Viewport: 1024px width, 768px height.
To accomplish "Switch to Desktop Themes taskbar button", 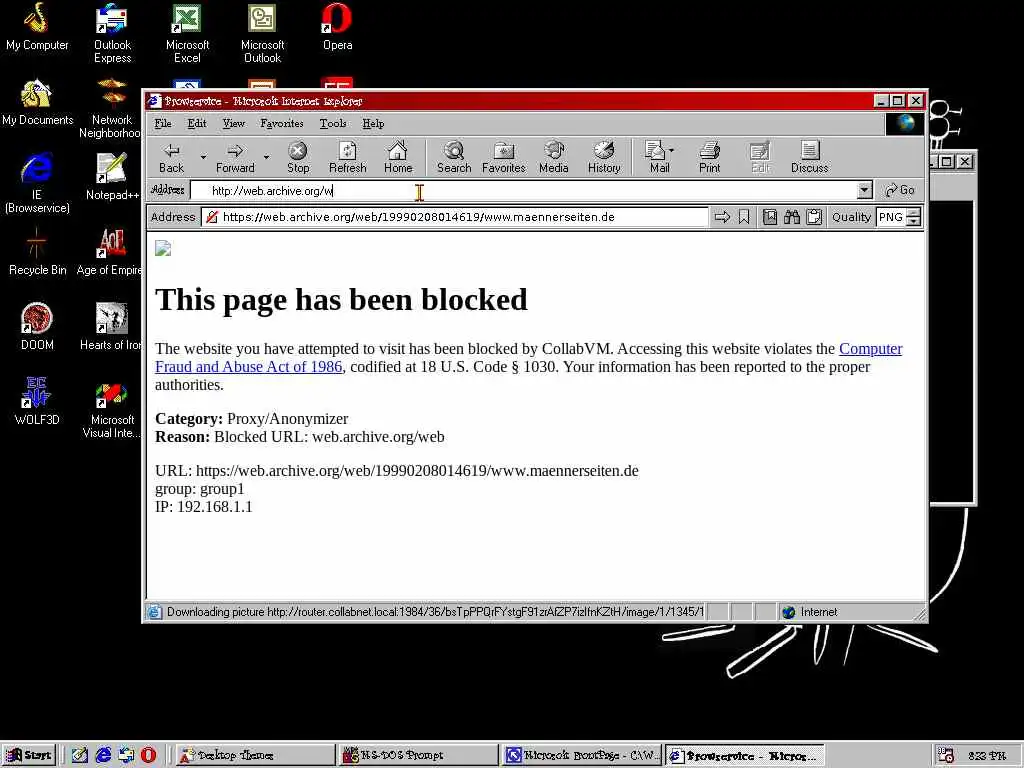I will [255, 755].
